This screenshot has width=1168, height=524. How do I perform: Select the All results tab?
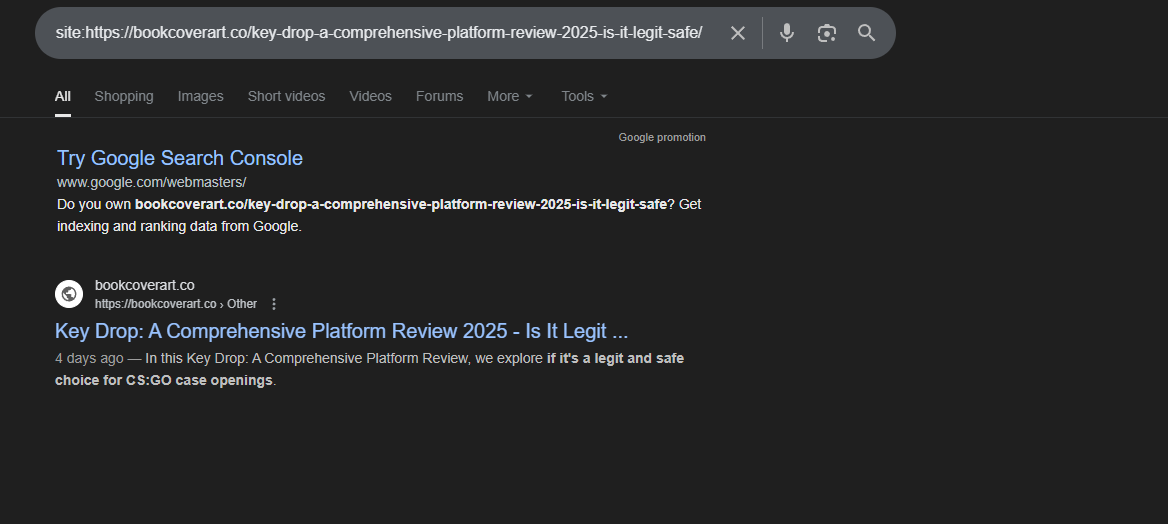63,96
